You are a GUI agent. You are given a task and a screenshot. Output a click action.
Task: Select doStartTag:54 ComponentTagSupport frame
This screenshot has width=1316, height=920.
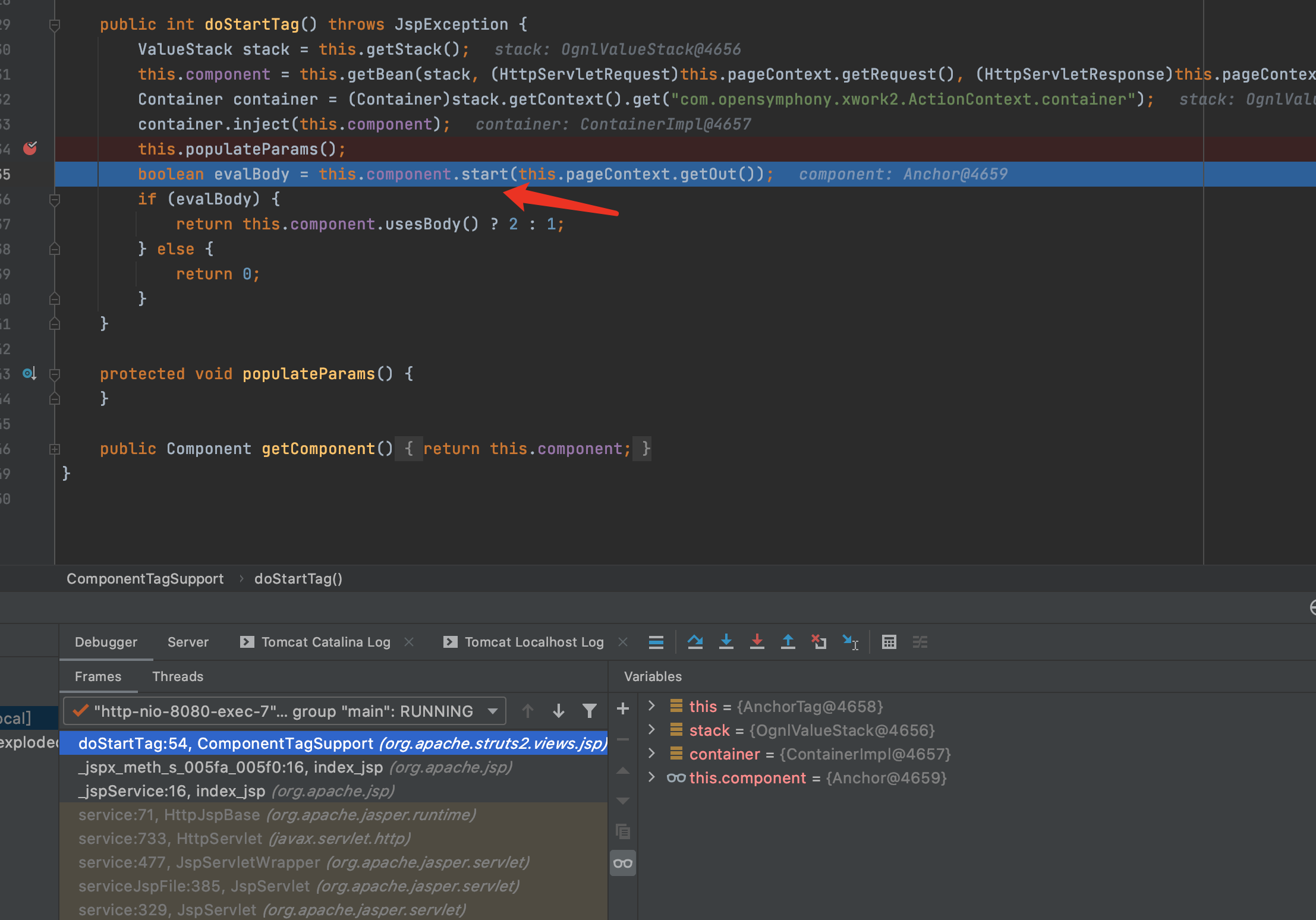[333, 743]
